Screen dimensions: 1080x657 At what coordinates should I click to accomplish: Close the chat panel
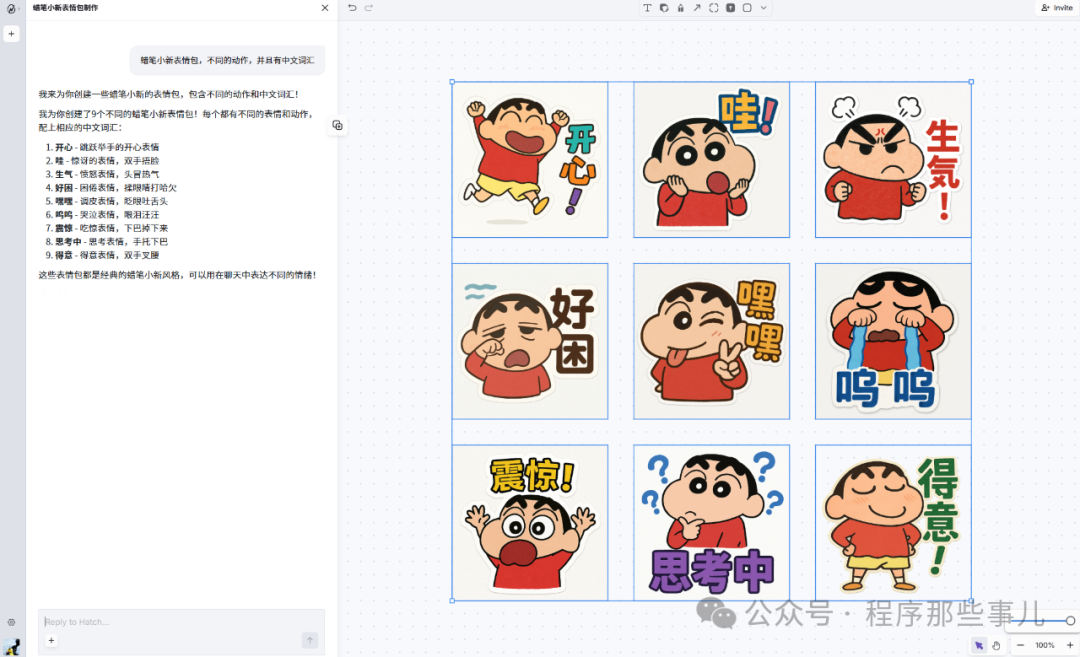click(x=325, y=8)
